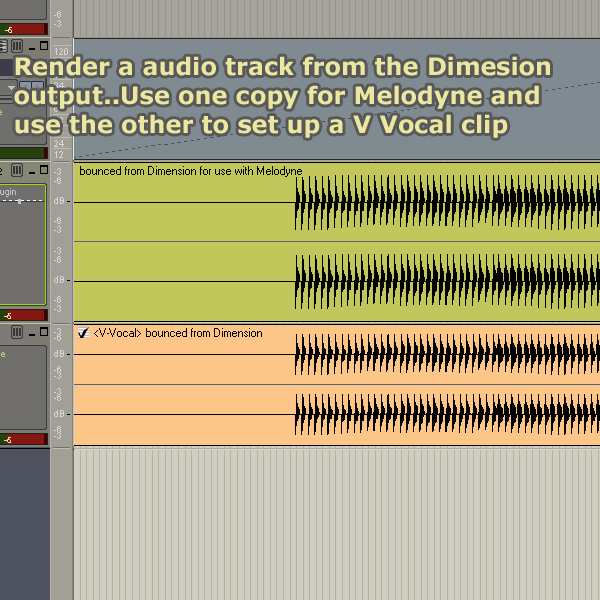Screen dimensions: 600x600
Task: Click the lanes icon on the Dimension track
Action: tap(17, 47)
